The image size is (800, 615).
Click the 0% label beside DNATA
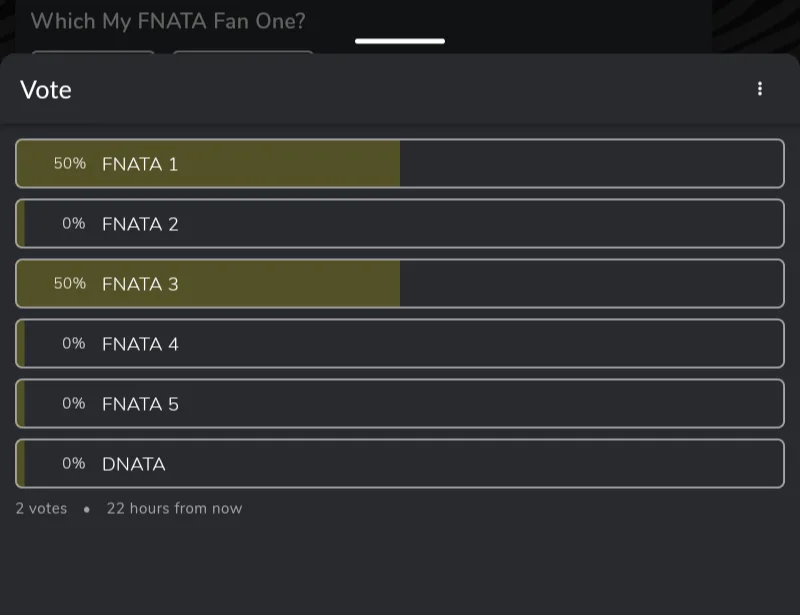73,464
